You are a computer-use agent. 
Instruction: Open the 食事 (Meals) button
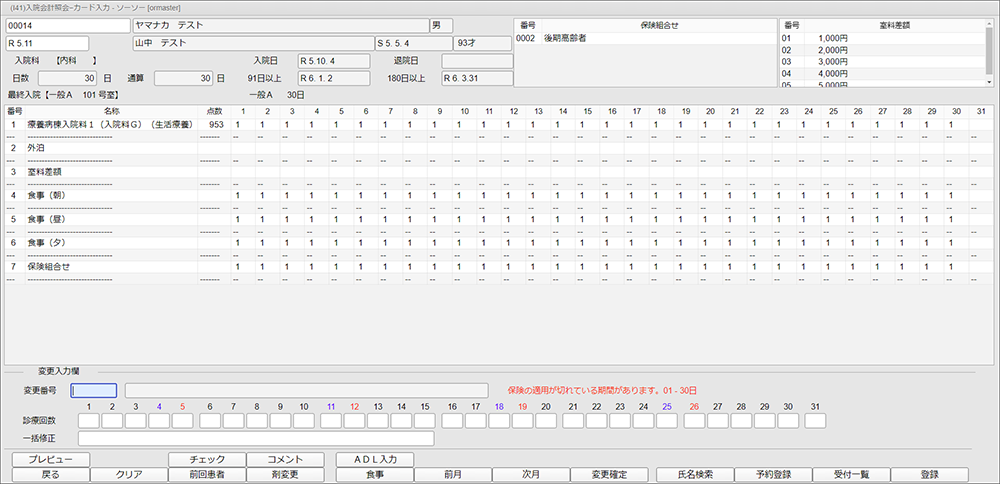tap(374, 475)
